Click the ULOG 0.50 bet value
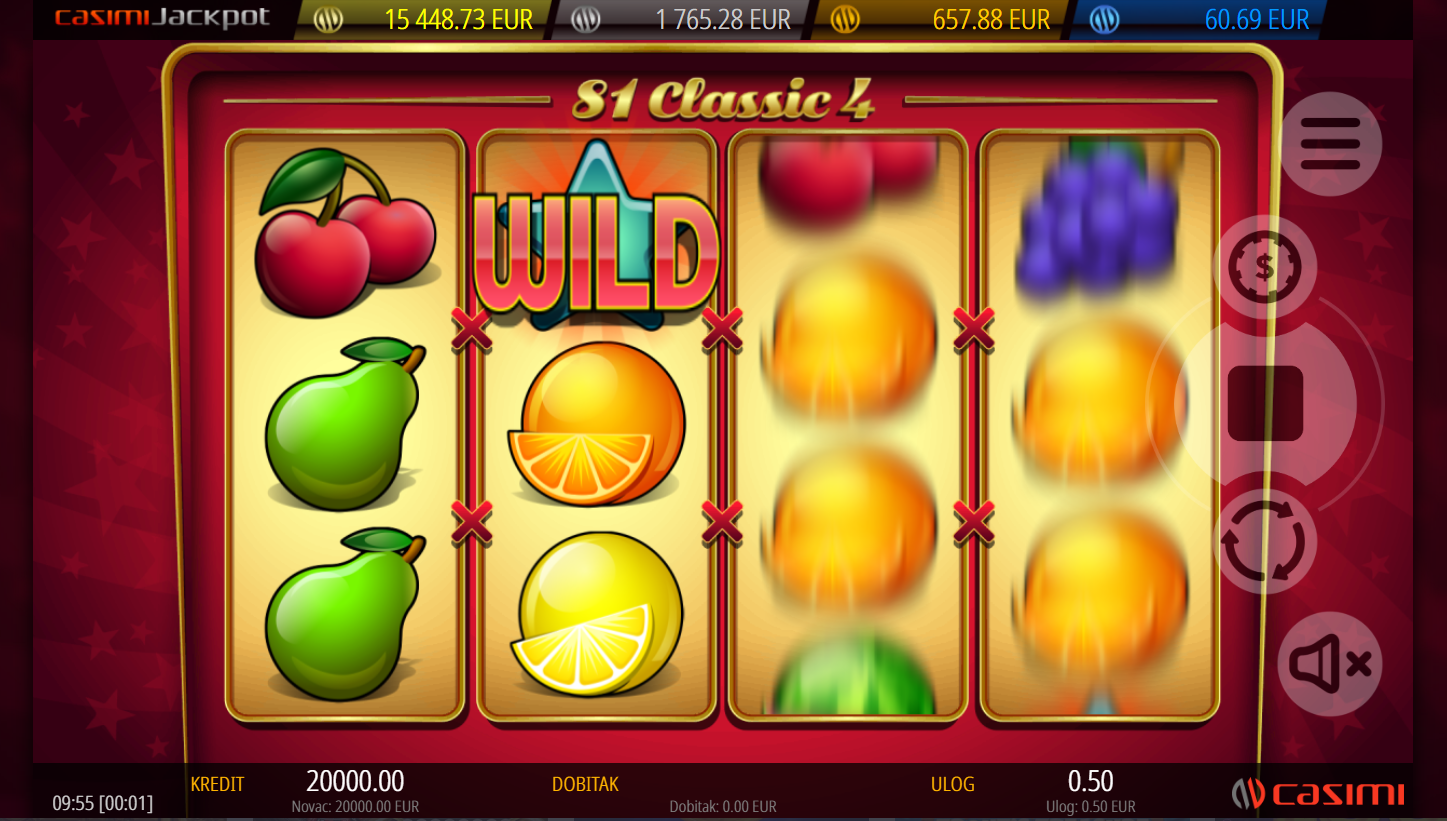This screenshot has width=1447, height=821. [x=1090, y=781]
